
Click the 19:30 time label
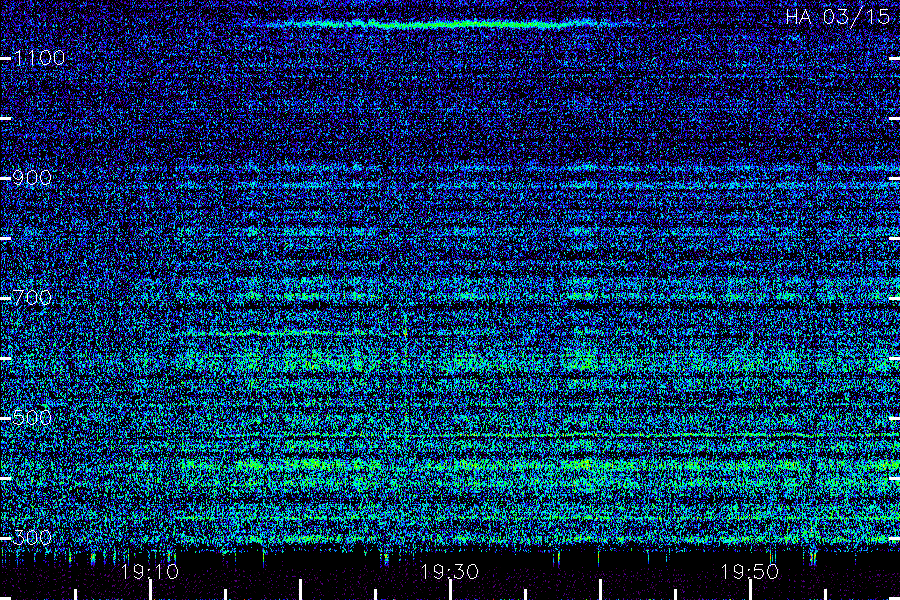[449, 572]
